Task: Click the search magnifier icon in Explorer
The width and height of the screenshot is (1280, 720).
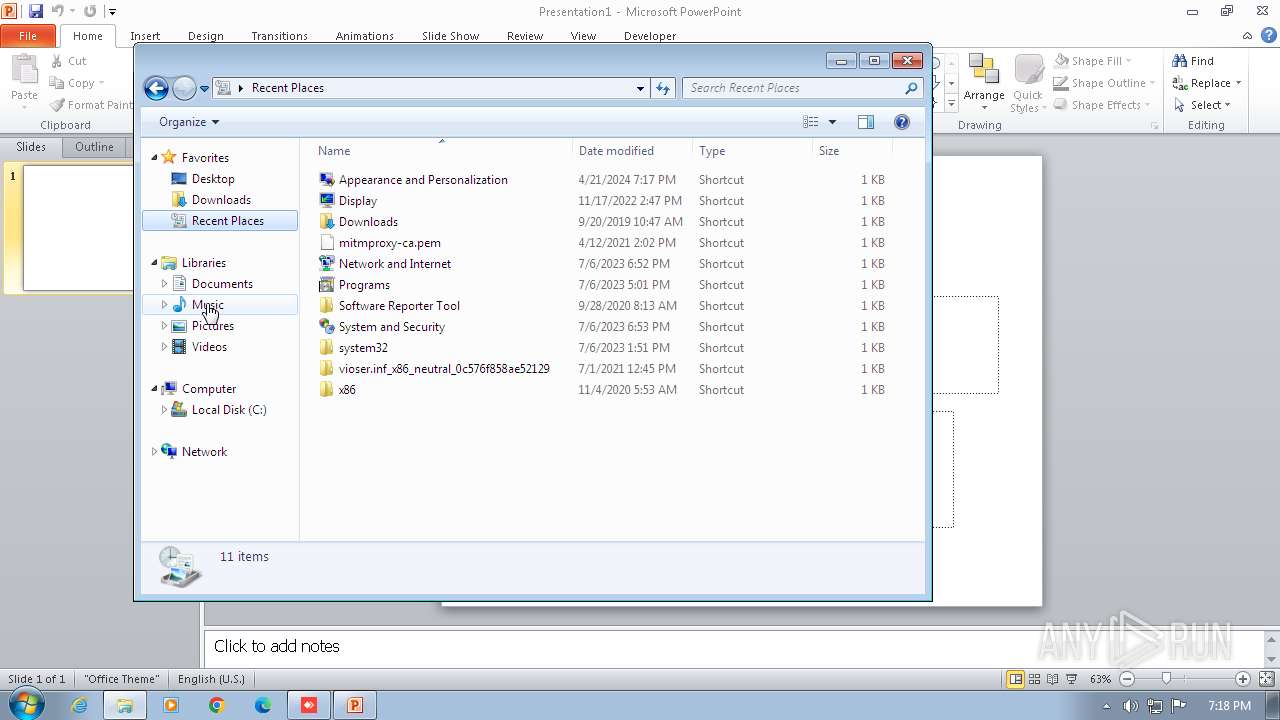Action: [911, 88]
